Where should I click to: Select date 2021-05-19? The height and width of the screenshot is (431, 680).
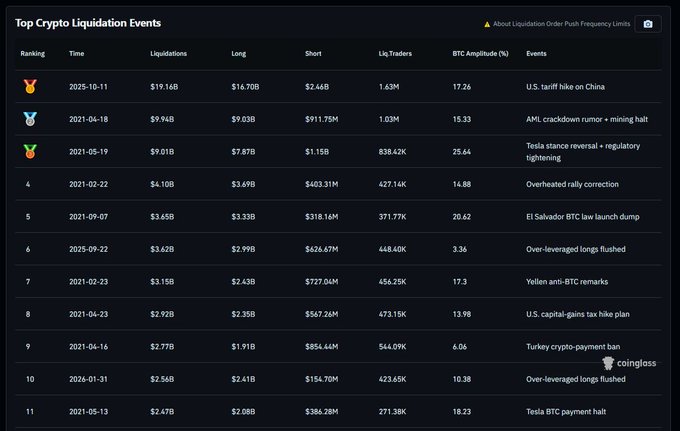pyautogui.click(x=88, y=152)
